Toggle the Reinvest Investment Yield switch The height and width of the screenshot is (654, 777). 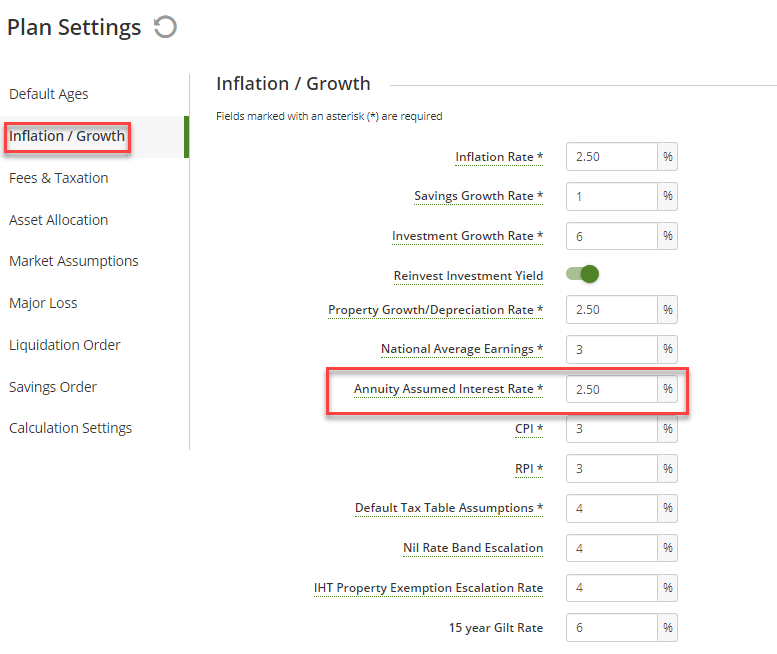[x=582, y=274]
